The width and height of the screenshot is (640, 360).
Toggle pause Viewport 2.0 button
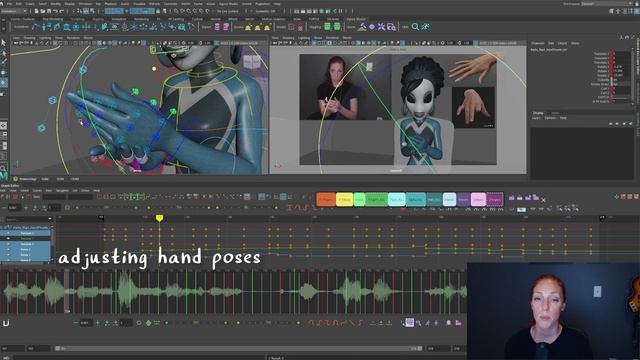(340, 11)
